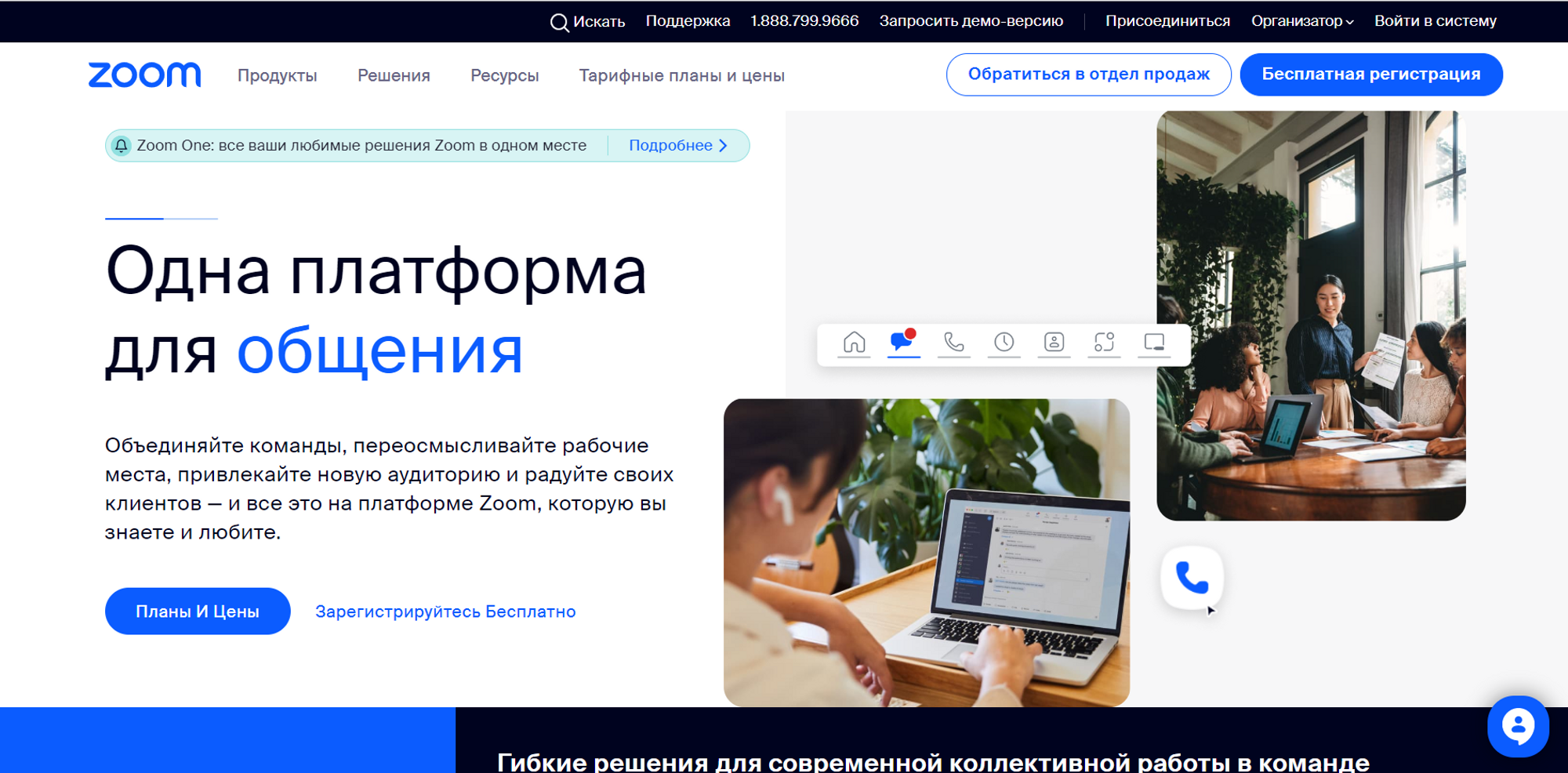This screenshot has height=773, width=1568.
Task: Click the laptop user photo
Action: coord(927,553)
